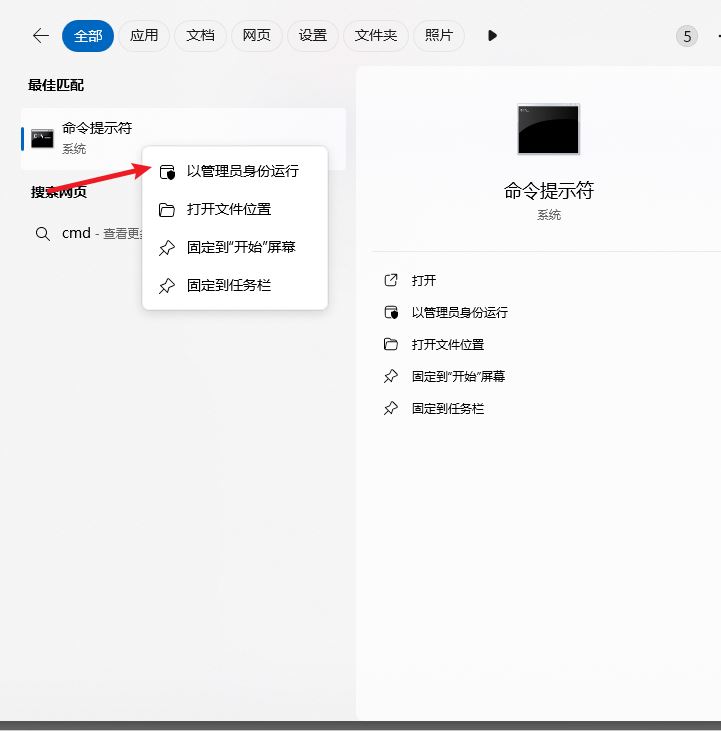Click pin icon beside details 固定到"开始"屏幕

click(391, 376)
